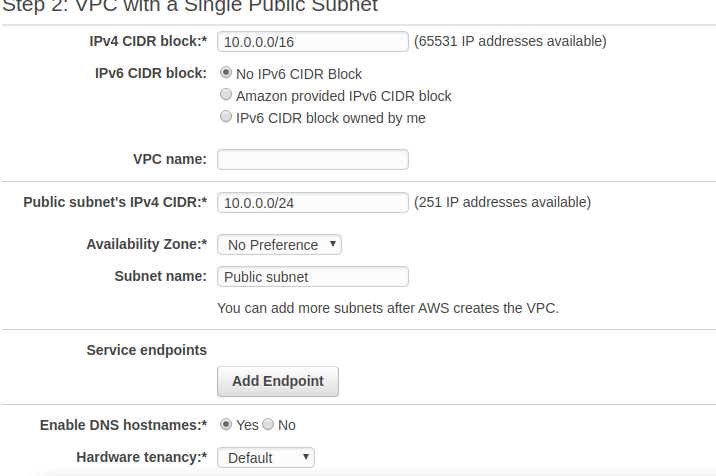Click the 65531 IP addresses available text
This screenshot has height=476, width=716.
point(510,41)
